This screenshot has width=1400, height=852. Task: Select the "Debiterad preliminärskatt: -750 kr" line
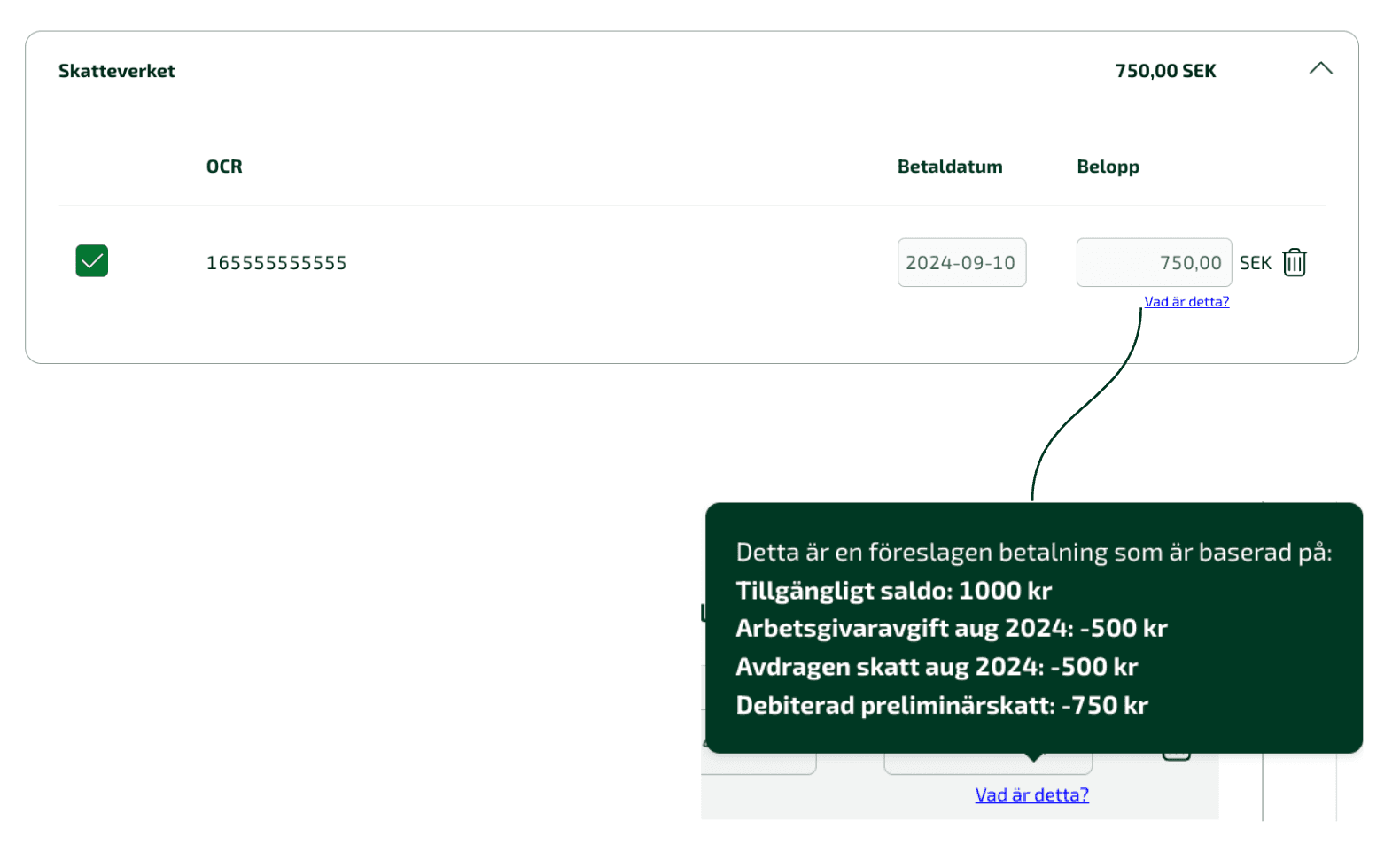[941, 706]
